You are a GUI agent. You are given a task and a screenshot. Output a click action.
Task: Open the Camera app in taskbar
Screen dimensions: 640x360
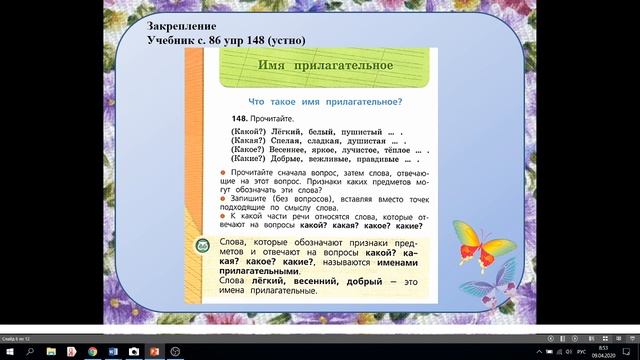pyautogui.click(x=134, y=352)
